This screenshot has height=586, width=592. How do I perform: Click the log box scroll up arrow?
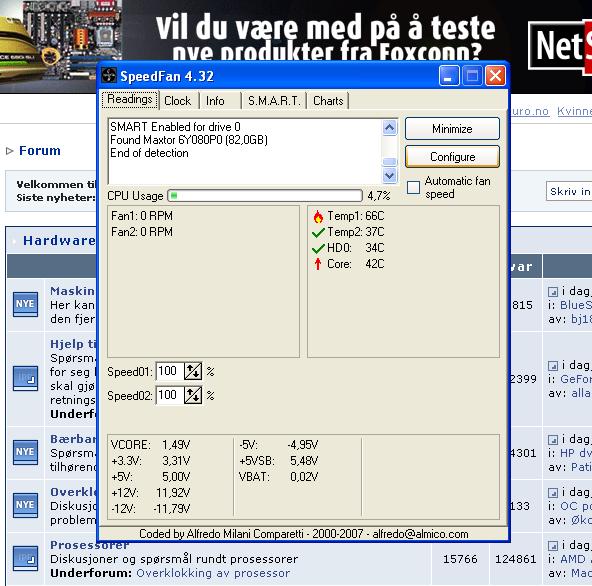click(x=390, y=128)
